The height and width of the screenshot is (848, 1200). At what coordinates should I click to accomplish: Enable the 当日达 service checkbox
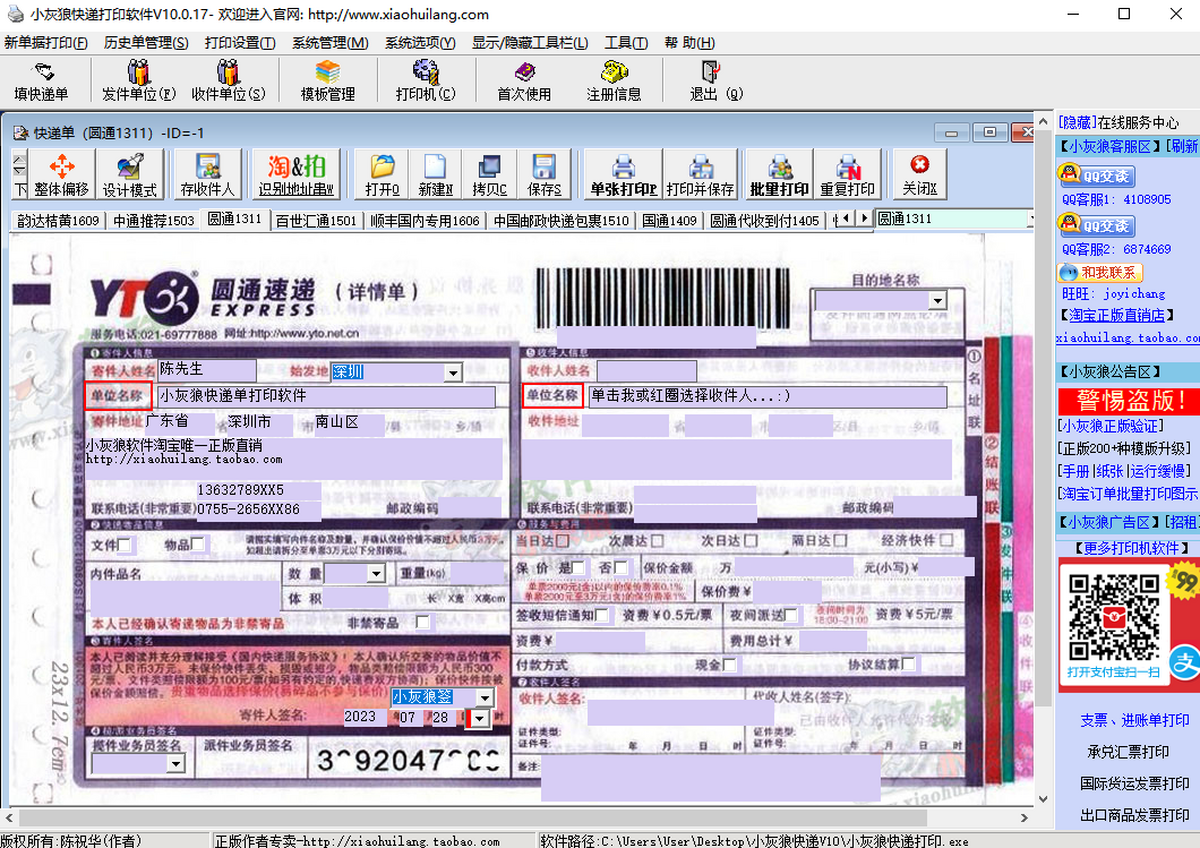[562, 541]
